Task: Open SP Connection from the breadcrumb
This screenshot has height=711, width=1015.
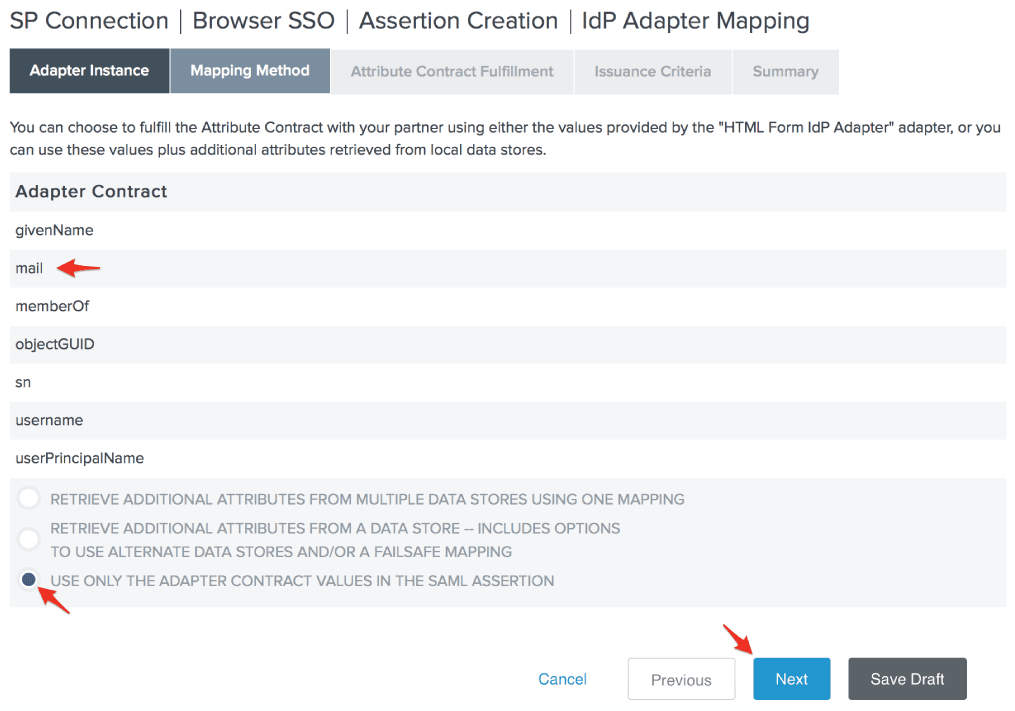Action: point(88,20)
